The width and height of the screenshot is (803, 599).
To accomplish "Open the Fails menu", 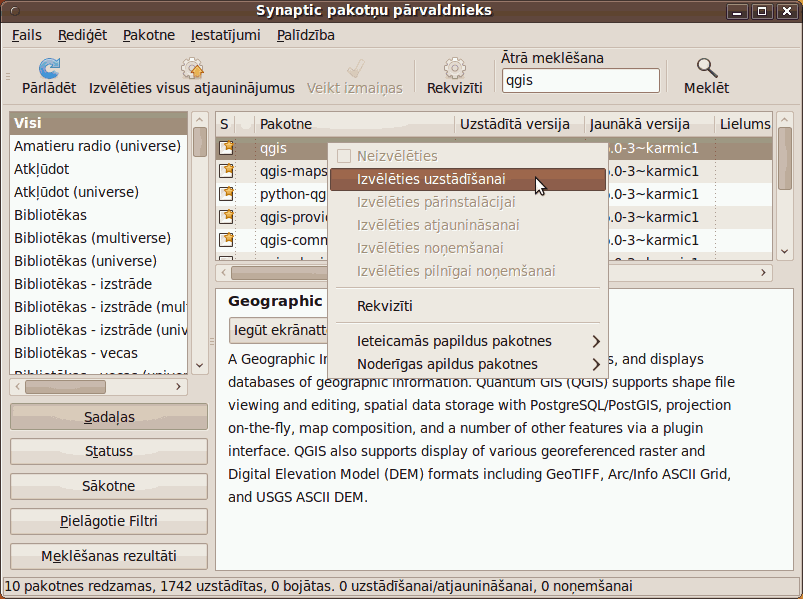I will point(27,35).
